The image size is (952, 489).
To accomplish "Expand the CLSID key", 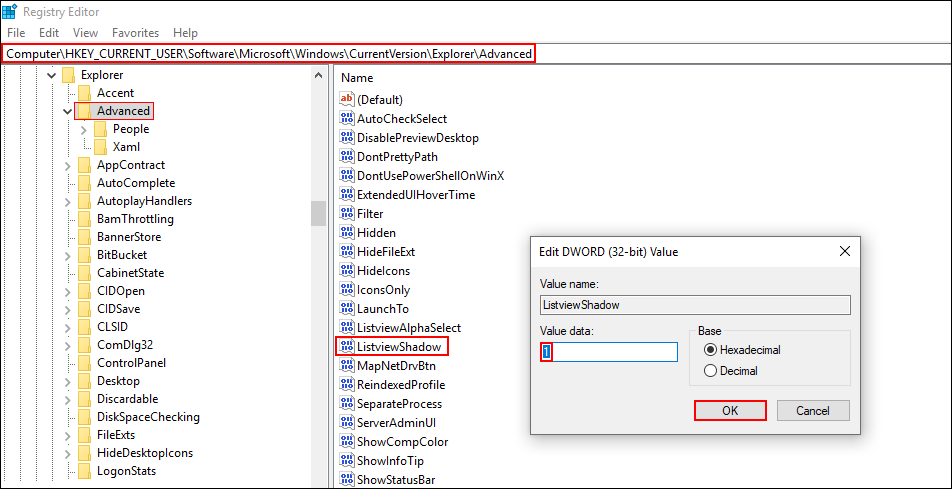I will click(x=67, y=327).
